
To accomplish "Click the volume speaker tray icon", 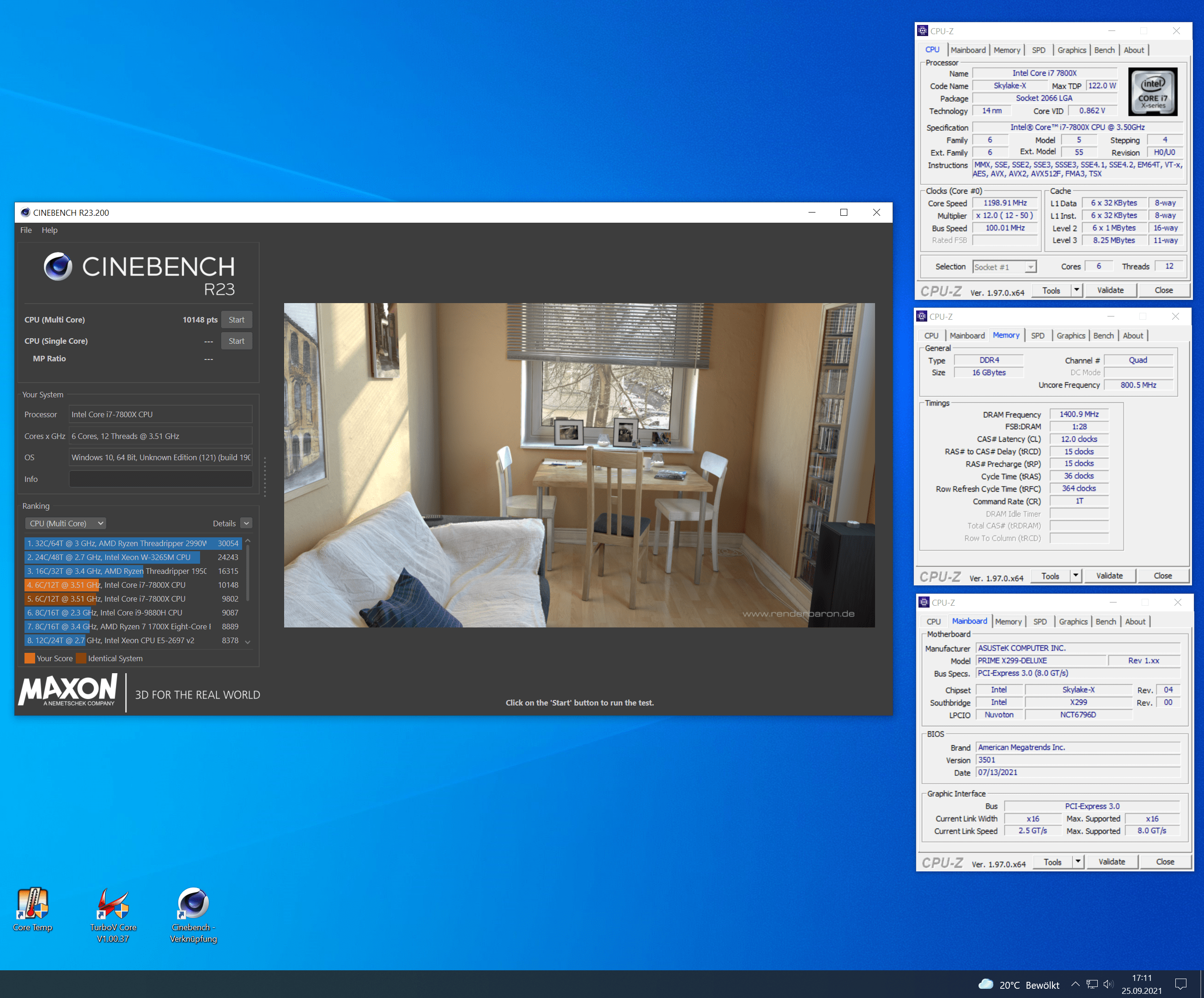I will point(1108,984).
